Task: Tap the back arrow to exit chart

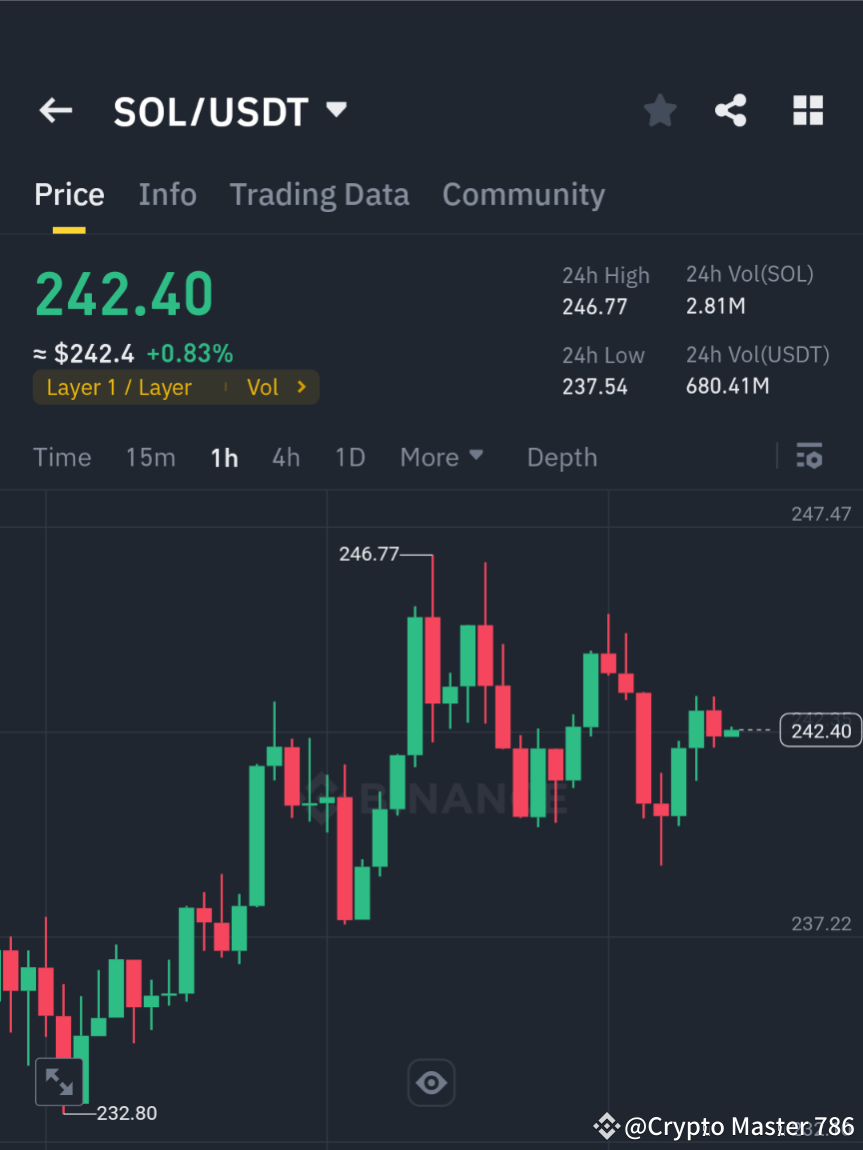Action: (x=55, y=110)
